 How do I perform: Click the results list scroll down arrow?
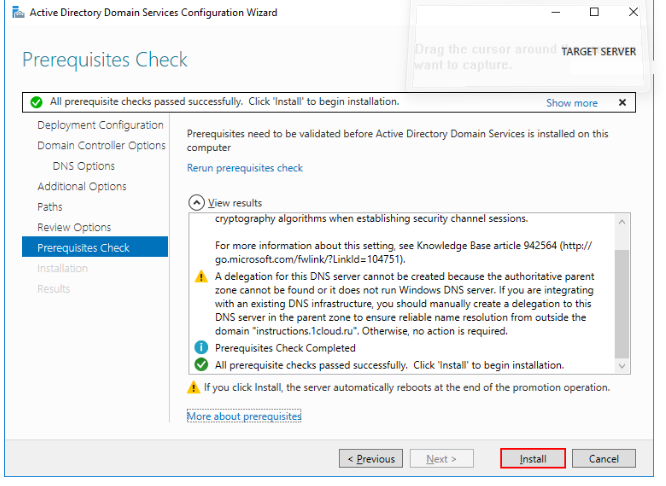click(x=622, y=366)
